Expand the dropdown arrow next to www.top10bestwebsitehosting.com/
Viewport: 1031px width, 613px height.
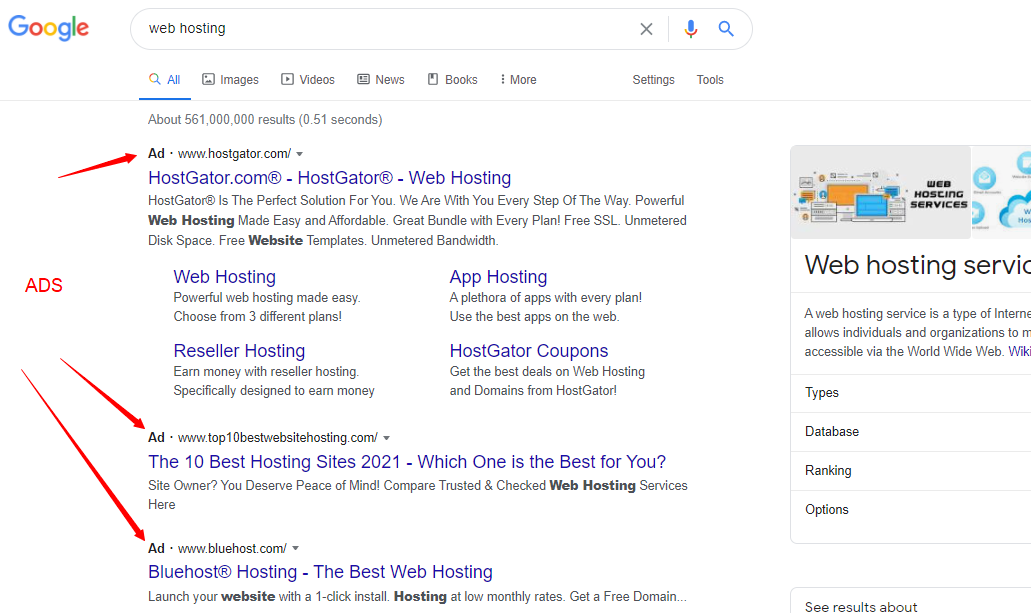[387, 438]
